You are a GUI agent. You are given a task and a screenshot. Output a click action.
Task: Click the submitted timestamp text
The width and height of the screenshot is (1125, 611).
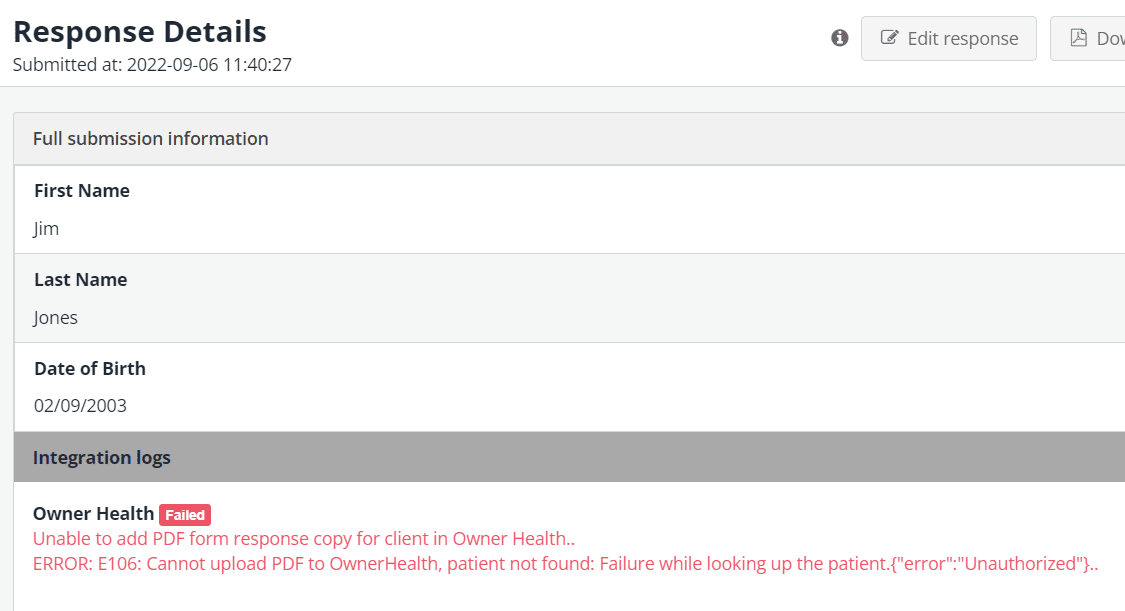pyautogui.click(x=152, y=65)
